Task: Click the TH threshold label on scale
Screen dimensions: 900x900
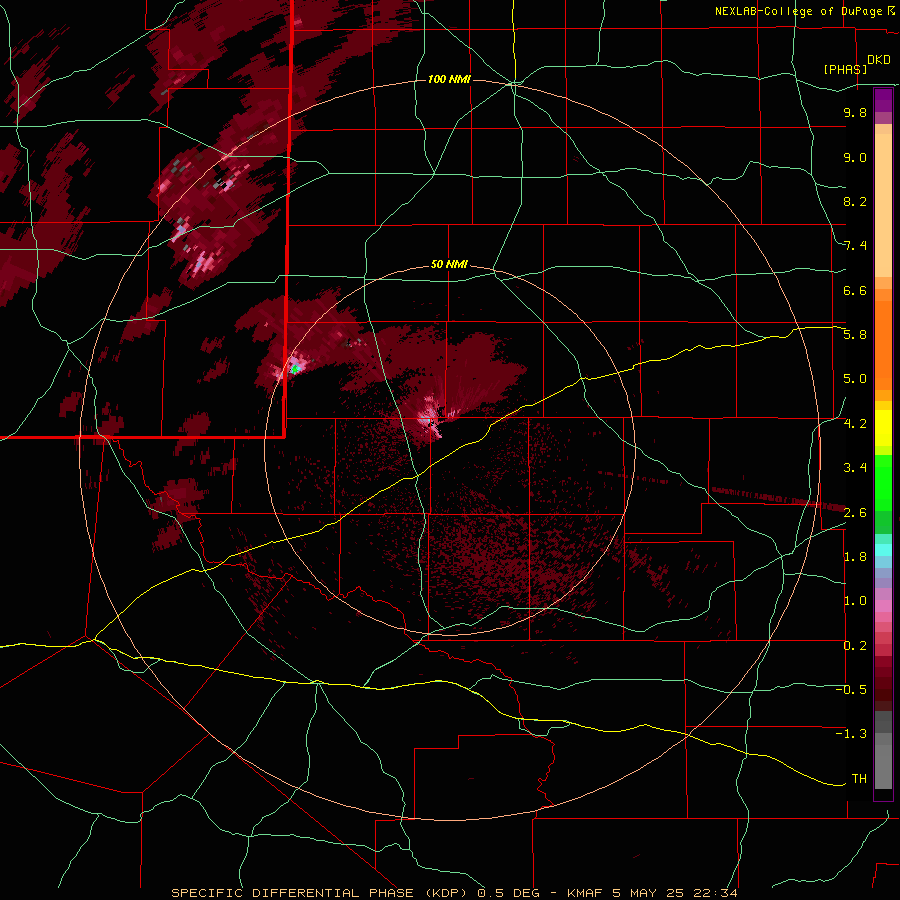Action: pyautogui.click(x=859, y=779)
